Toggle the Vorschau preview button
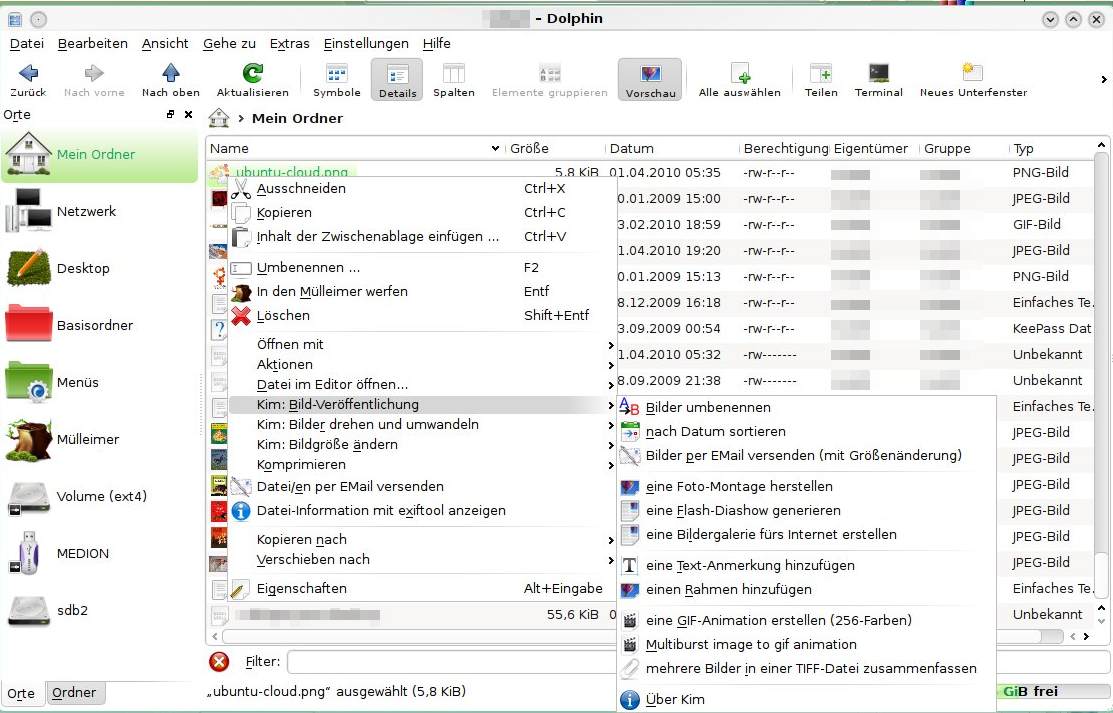Image resolution: width=1113 pixels, height=713 pixels. click(650, 80)
